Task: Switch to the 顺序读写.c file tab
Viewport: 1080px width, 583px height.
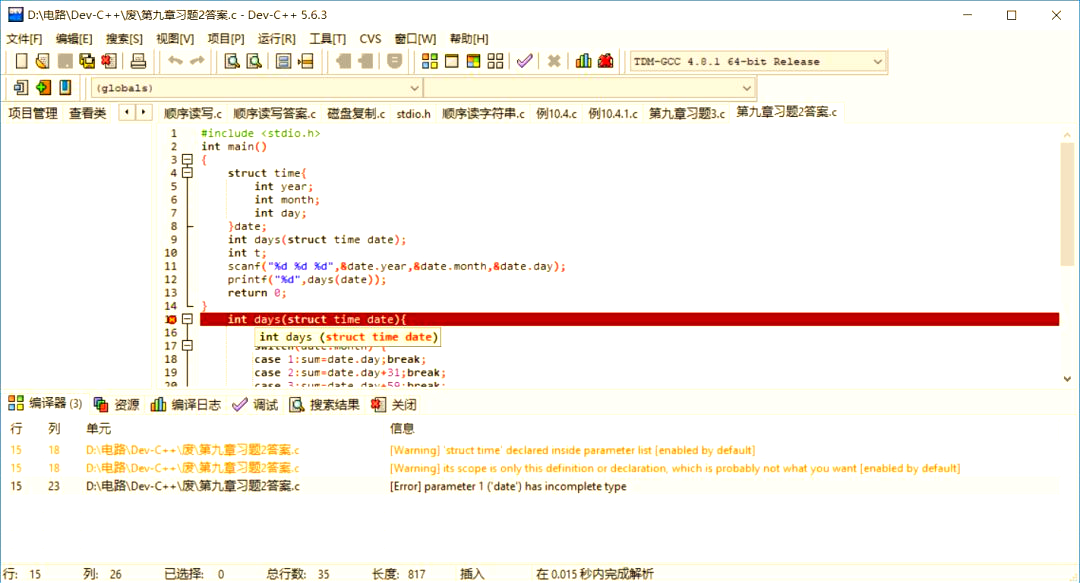Action: click(193, 113)
